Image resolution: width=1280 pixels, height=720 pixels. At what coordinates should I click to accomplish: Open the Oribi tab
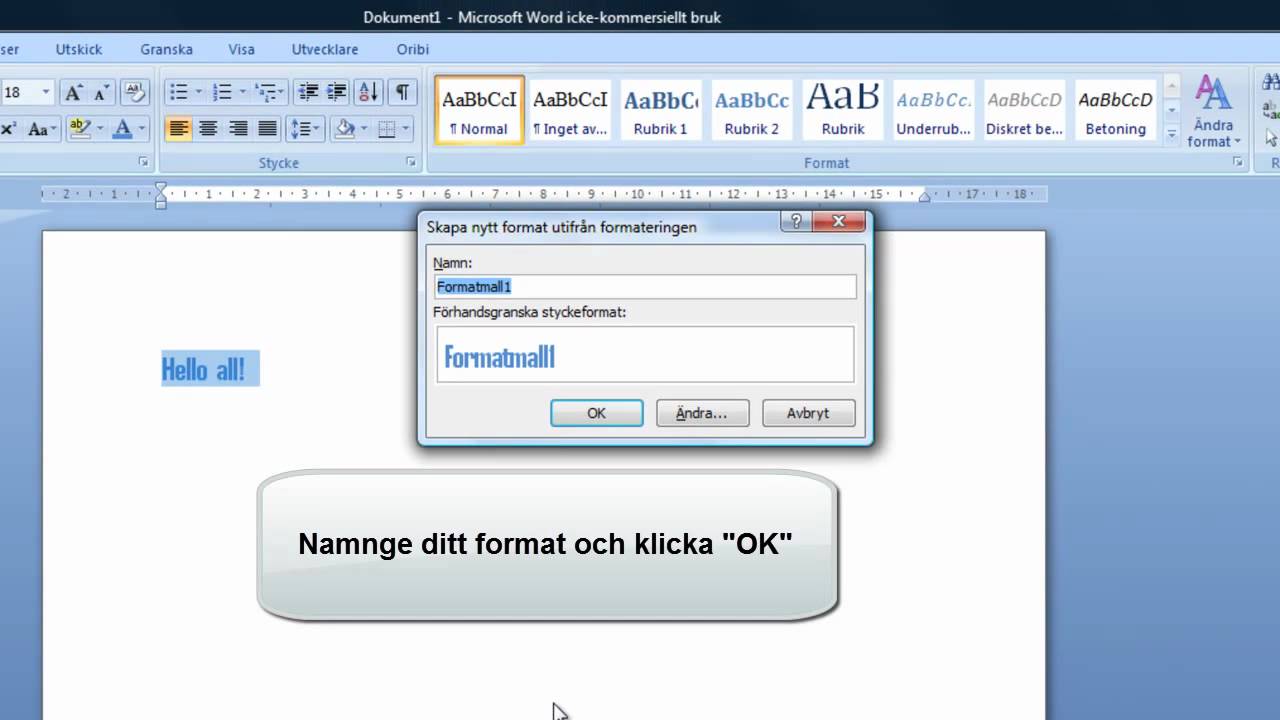click(413, 49)
